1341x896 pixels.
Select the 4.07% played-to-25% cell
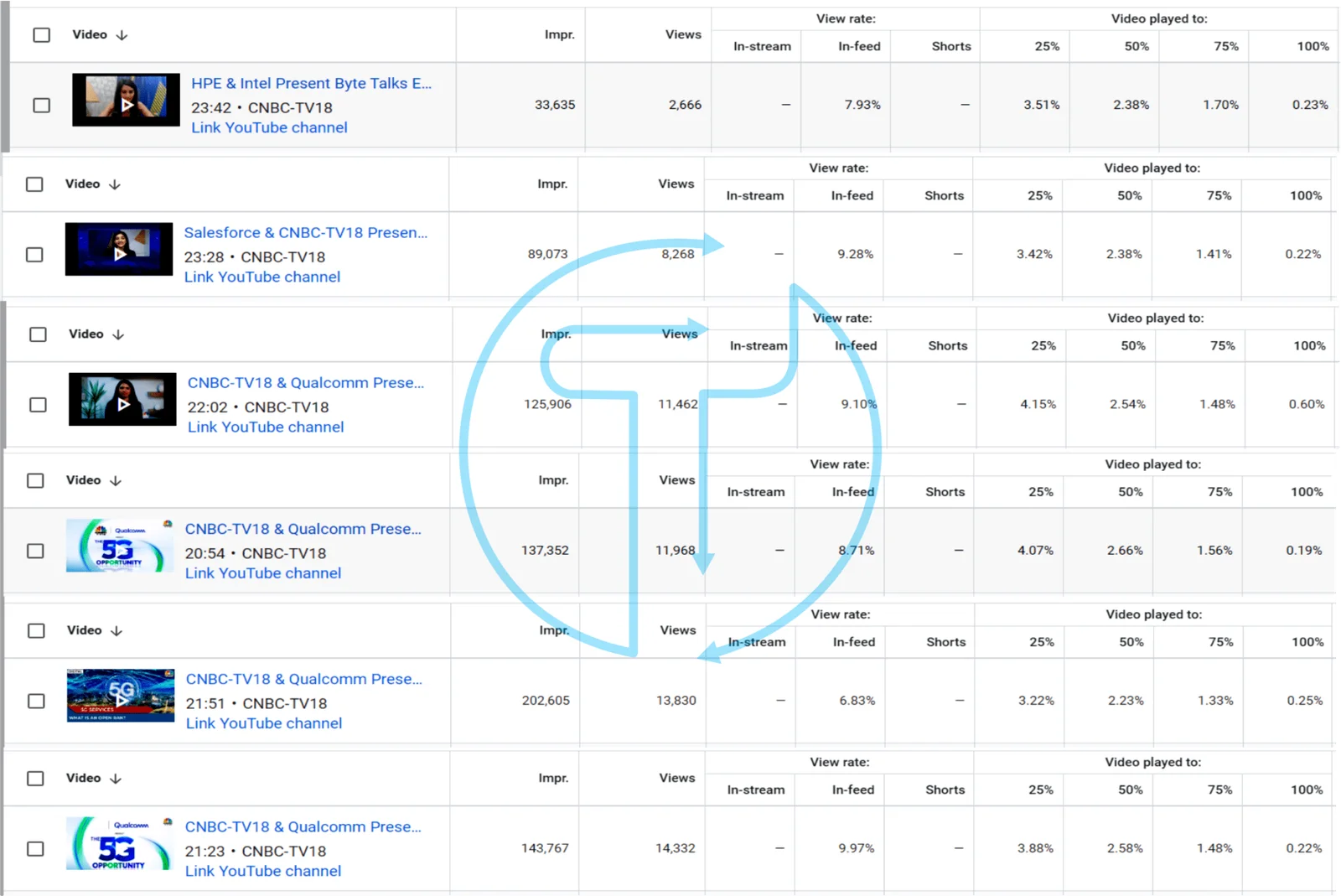click(x=1036, y=551)
